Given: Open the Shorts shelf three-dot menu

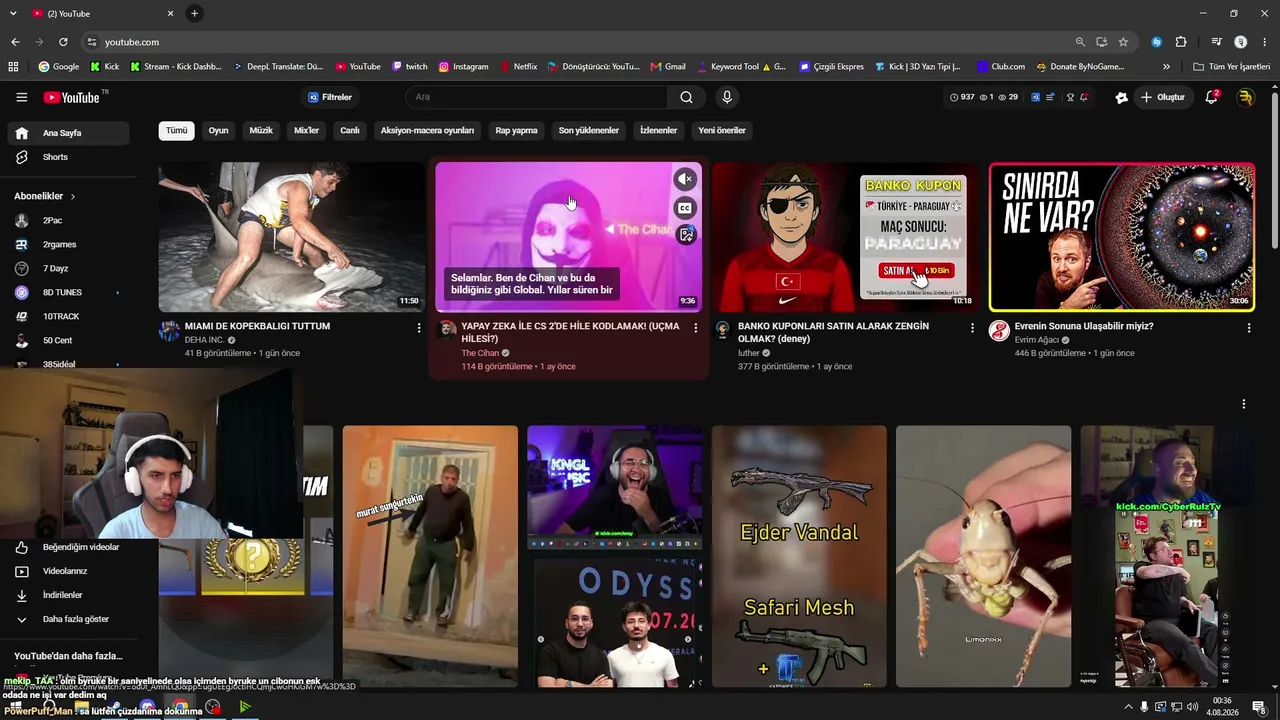Looking at the screenshot, I should [x=1244, y=404].
